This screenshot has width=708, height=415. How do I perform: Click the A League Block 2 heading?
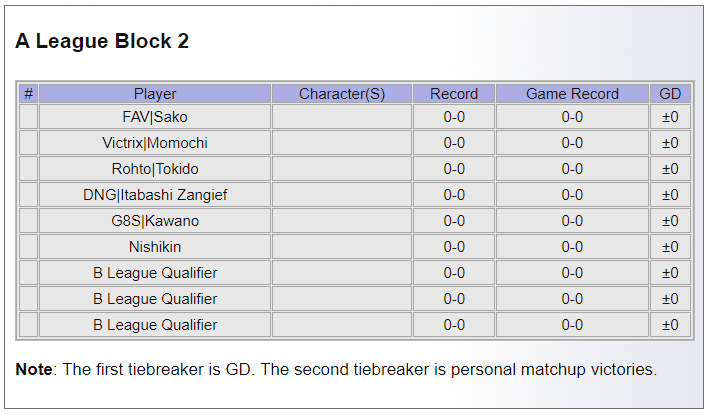(102, 41)
